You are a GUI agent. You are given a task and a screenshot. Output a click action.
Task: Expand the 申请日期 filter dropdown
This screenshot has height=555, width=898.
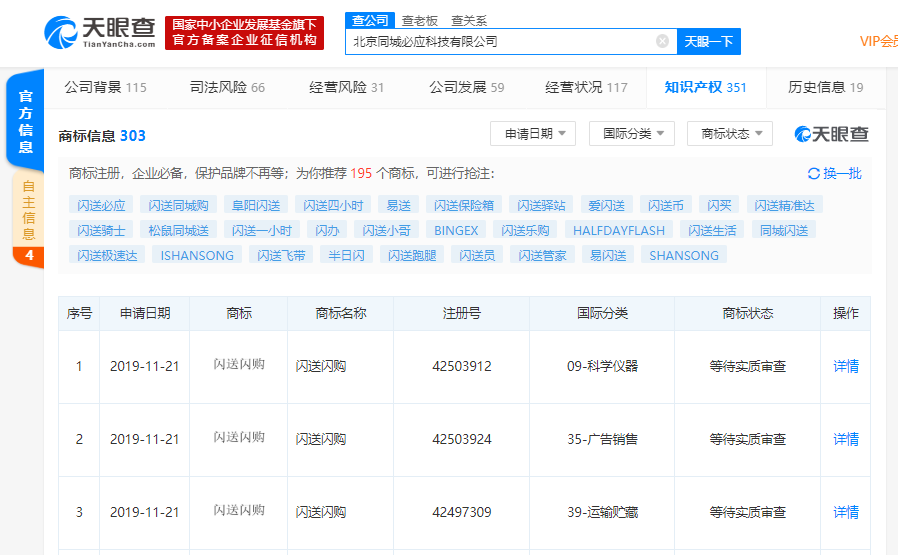(533, 133)
